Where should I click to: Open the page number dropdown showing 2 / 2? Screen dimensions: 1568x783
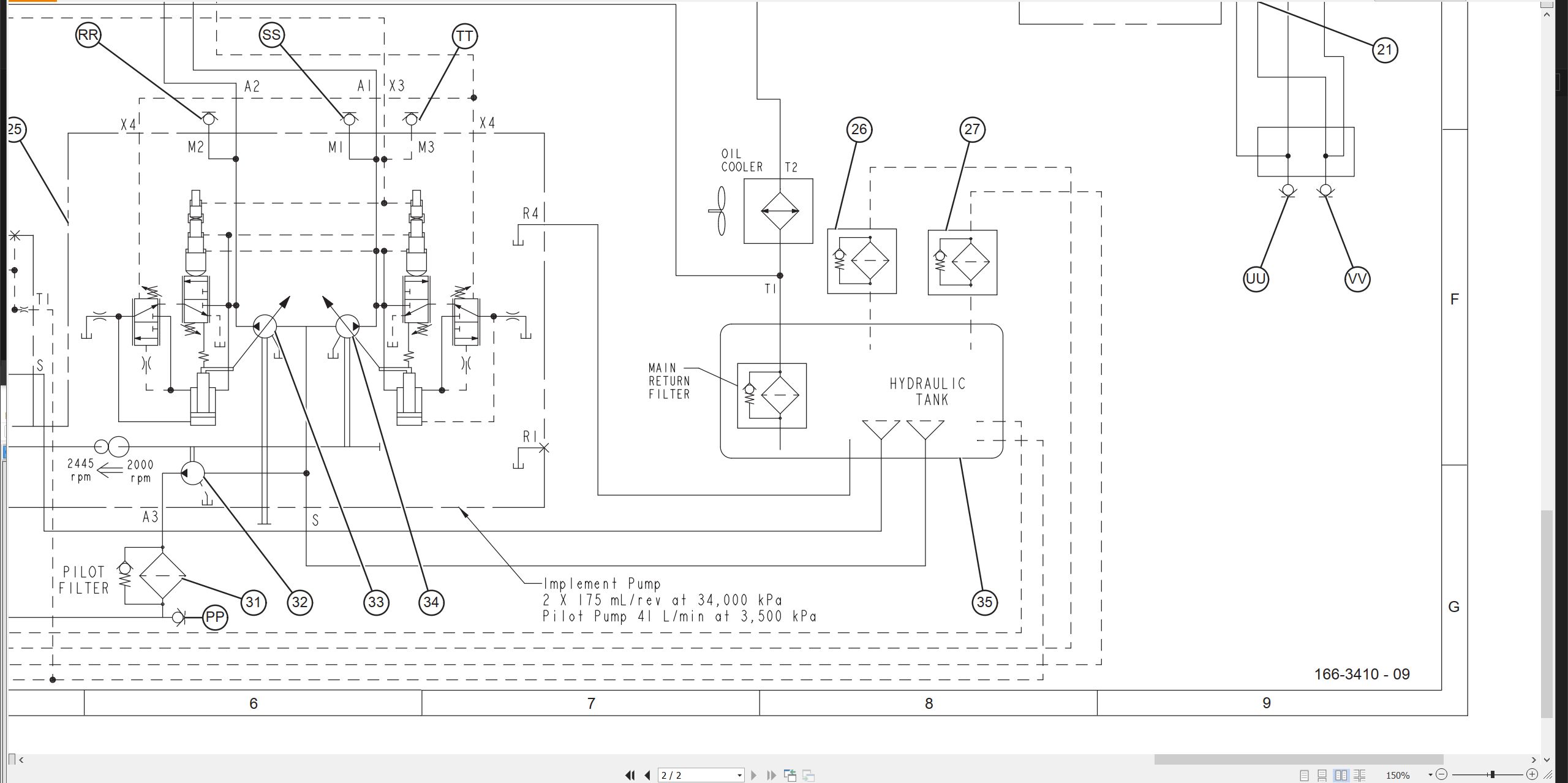[x=739, y=776]
